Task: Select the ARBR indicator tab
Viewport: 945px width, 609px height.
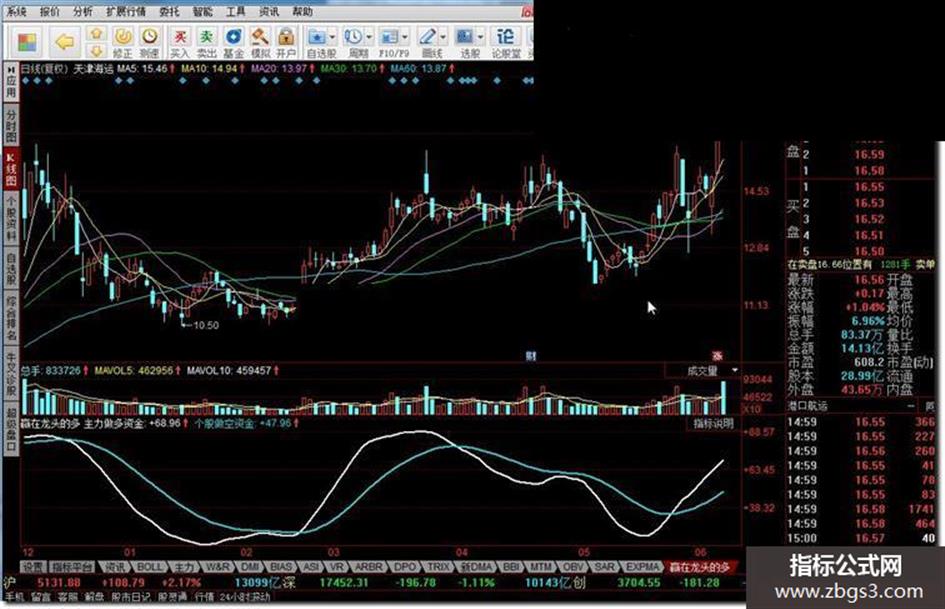Action: point(368,567)
